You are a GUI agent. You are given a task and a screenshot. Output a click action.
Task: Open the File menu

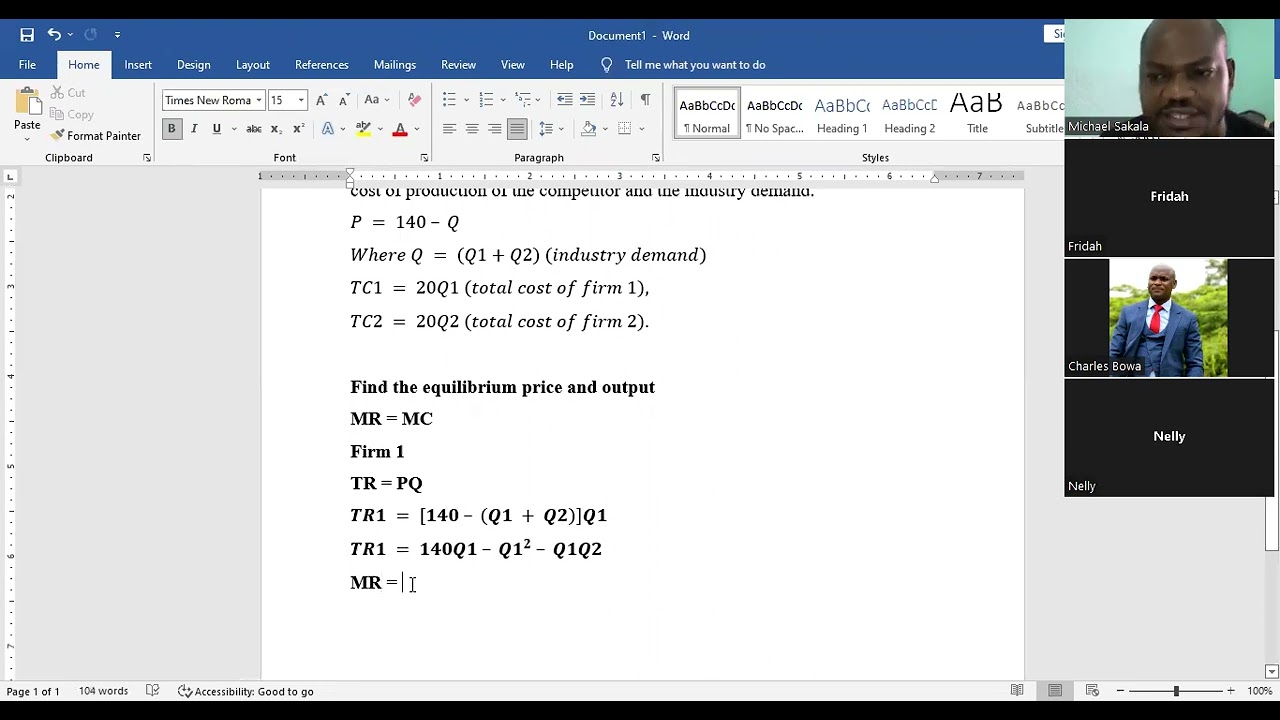point(27,65)
